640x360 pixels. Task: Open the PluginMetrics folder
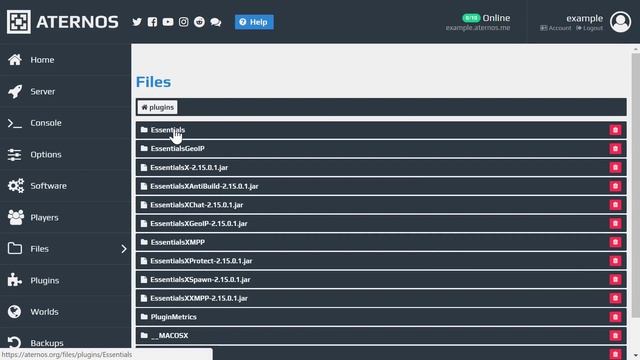[173, 317]
